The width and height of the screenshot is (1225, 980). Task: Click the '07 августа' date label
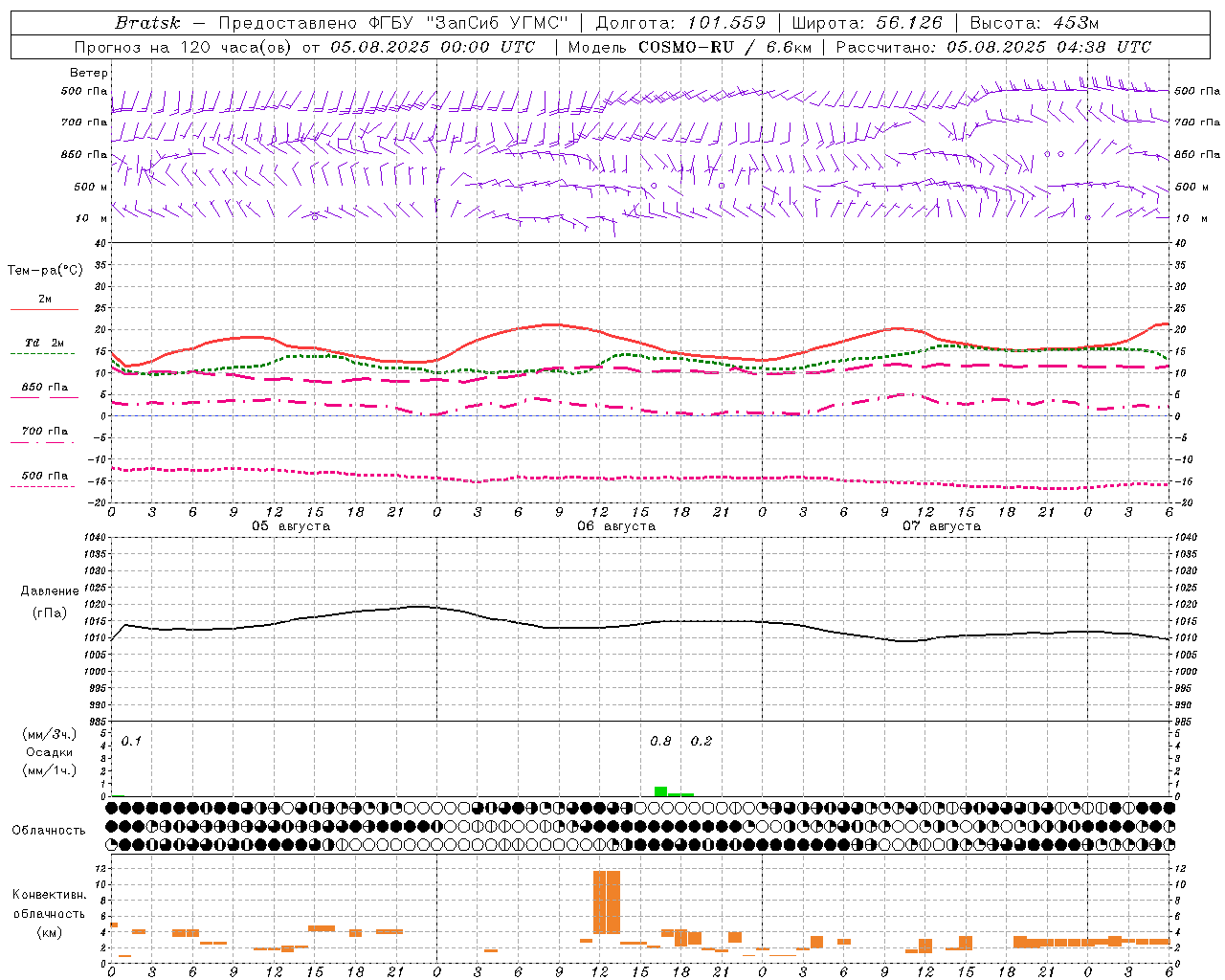click(942, 526)
